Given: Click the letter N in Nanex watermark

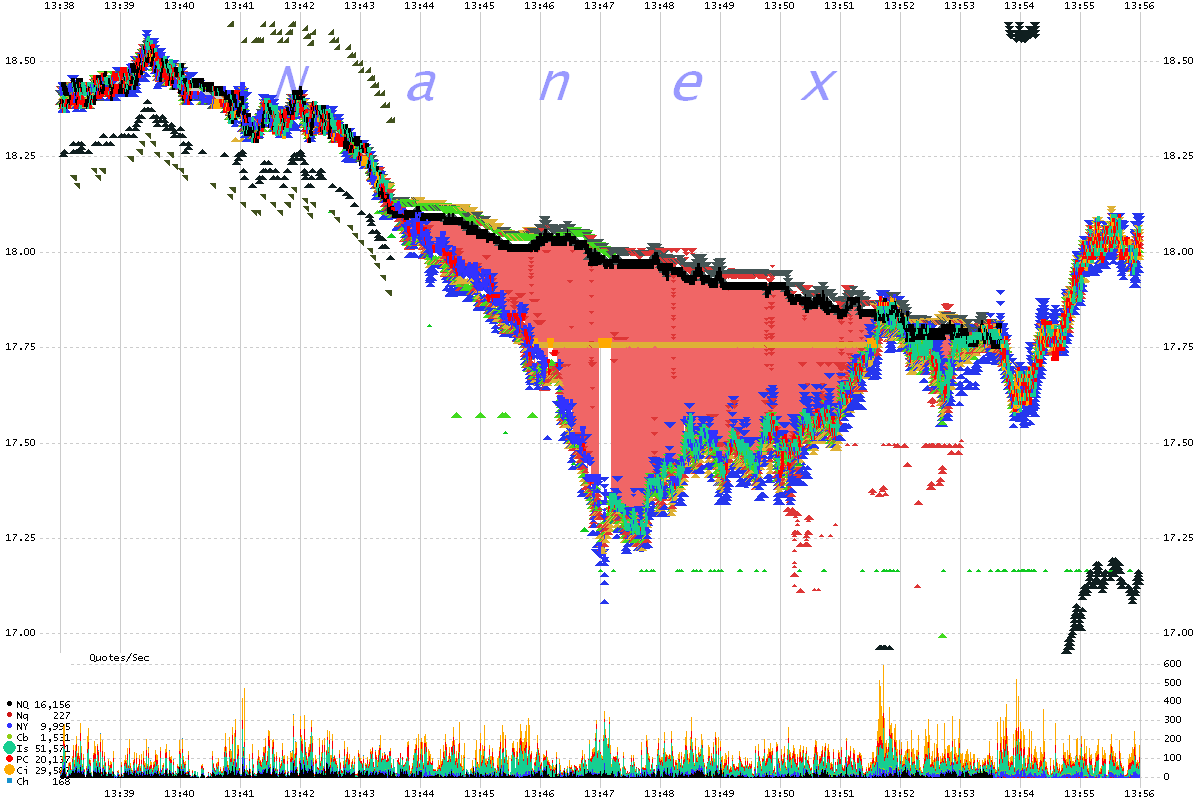Looking at the screenshot, I should click(x=294, y=84).
